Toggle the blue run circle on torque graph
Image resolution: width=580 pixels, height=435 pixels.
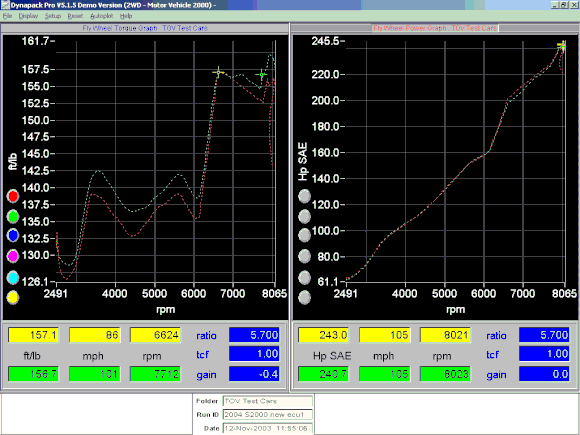13,236
